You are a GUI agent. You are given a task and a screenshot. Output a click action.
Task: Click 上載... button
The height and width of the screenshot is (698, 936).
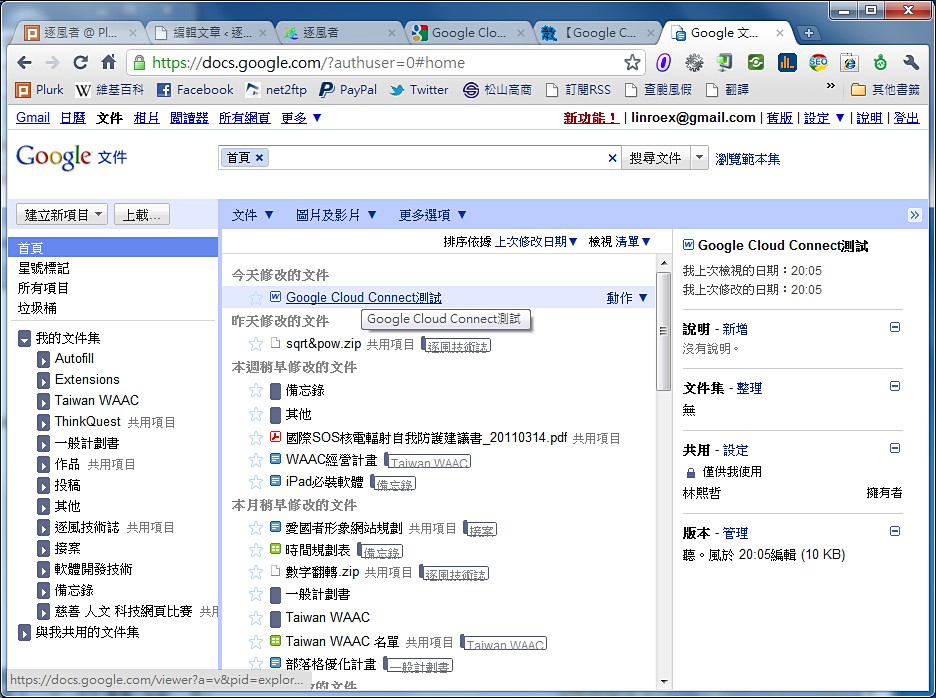coord(141,214)
